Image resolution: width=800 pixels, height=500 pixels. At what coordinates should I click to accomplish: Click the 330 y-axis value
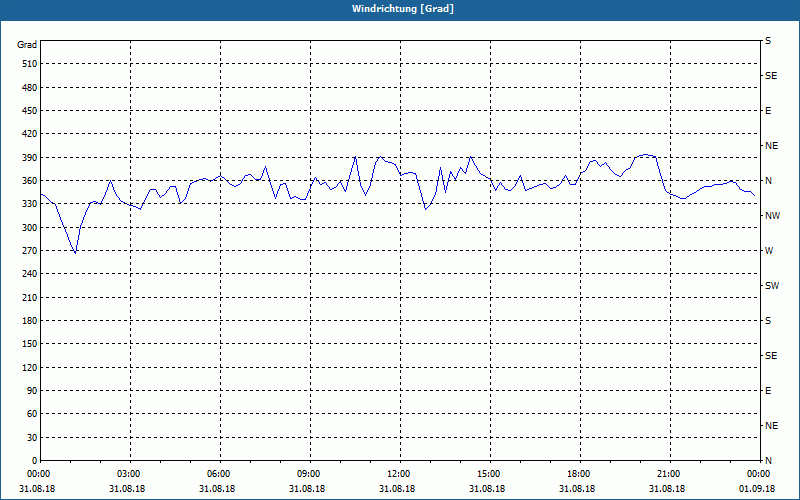(30, 204)
